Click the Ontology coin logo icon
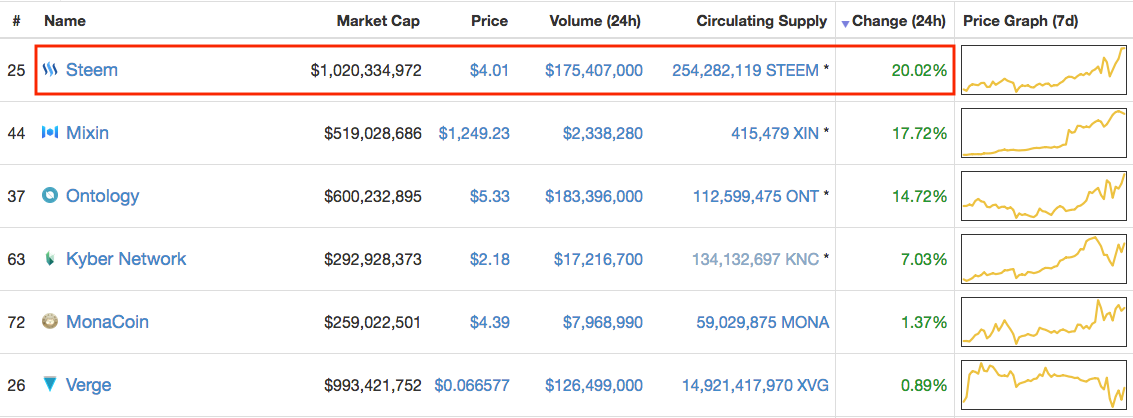This screenshot has height=418, width=1133. pyautogui.click(x=50, y=195)
